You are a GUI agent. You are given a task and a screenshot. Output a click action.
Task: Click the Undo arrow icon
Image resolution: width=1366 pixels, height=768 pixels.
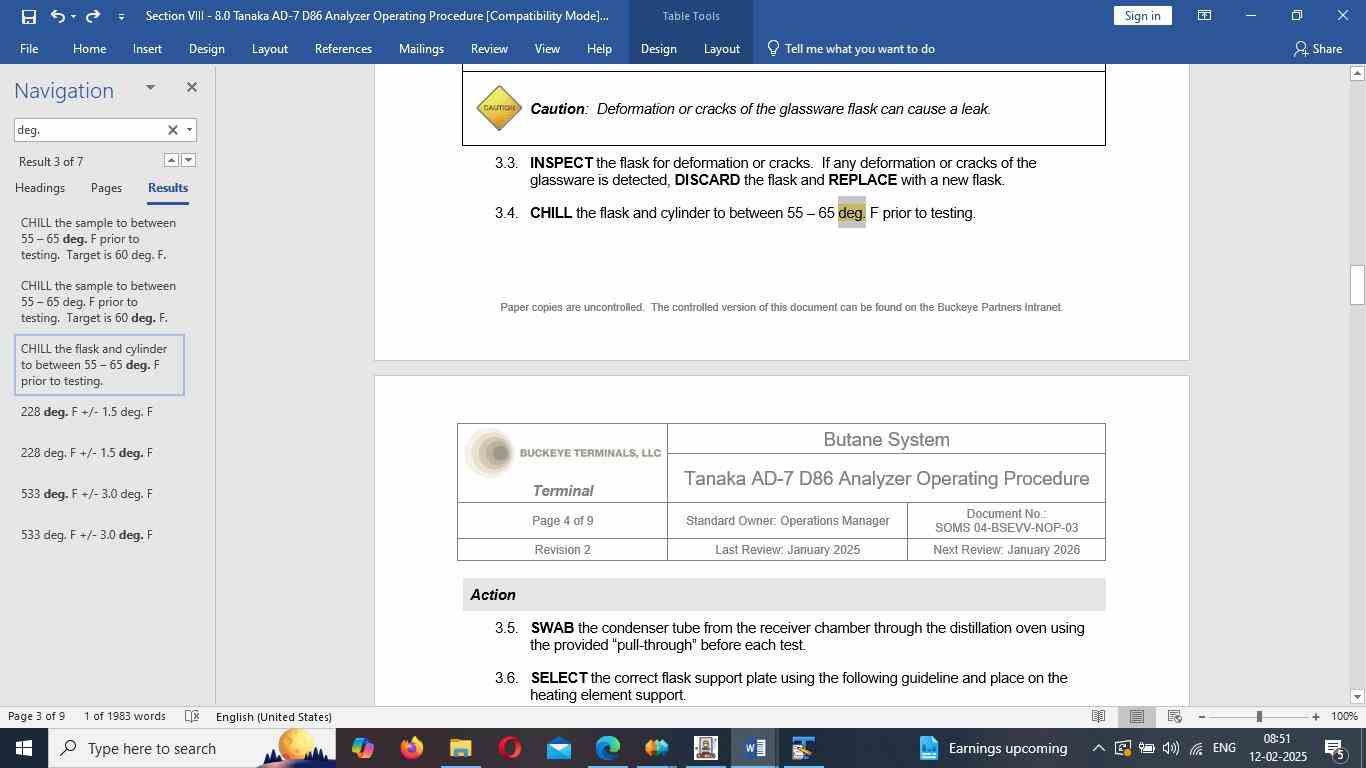coord(58,16)
